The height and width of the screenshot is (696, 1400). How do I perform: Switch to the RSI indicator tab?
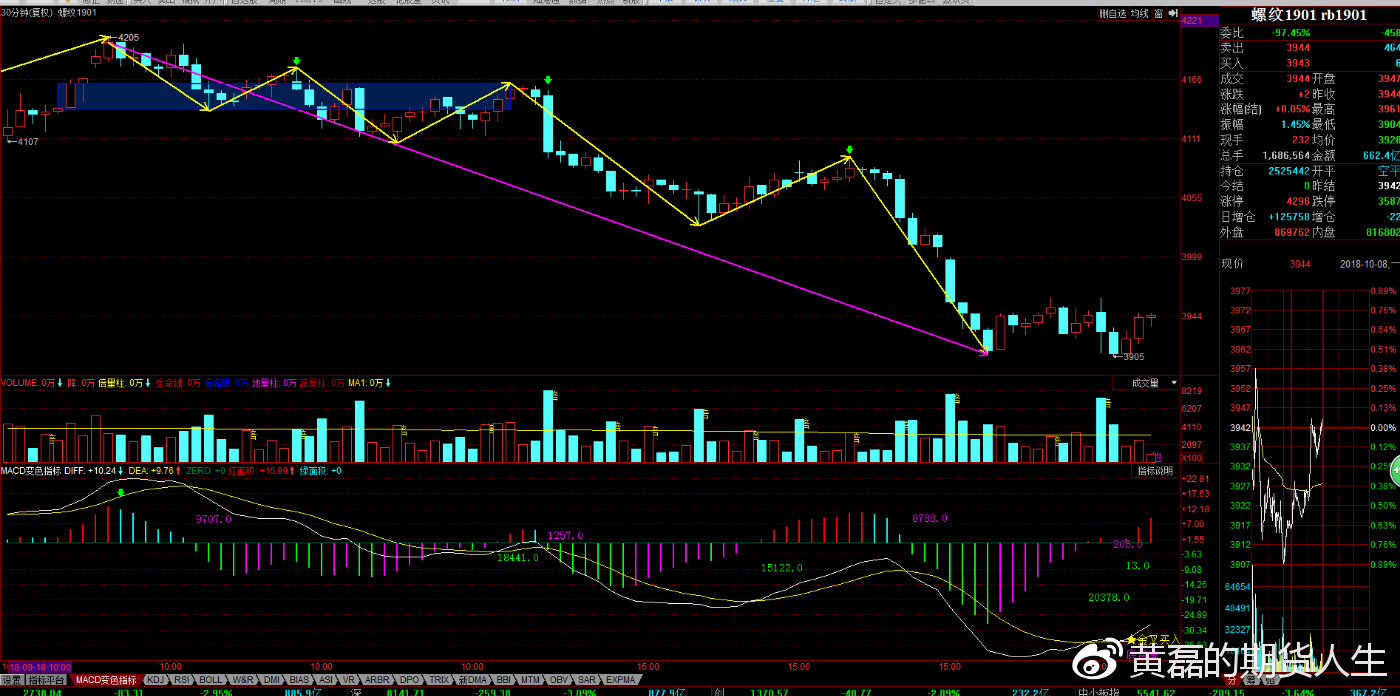tap(182, 679)
